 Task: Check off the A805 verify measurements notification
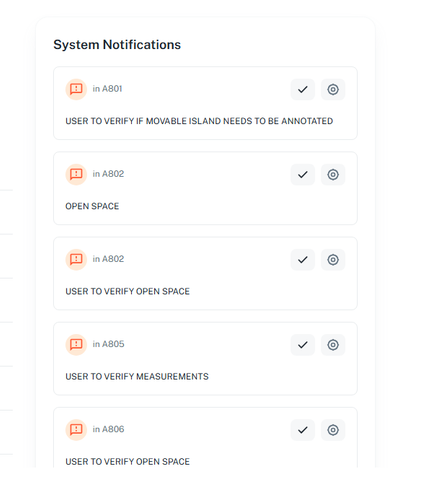pos(303,345)
